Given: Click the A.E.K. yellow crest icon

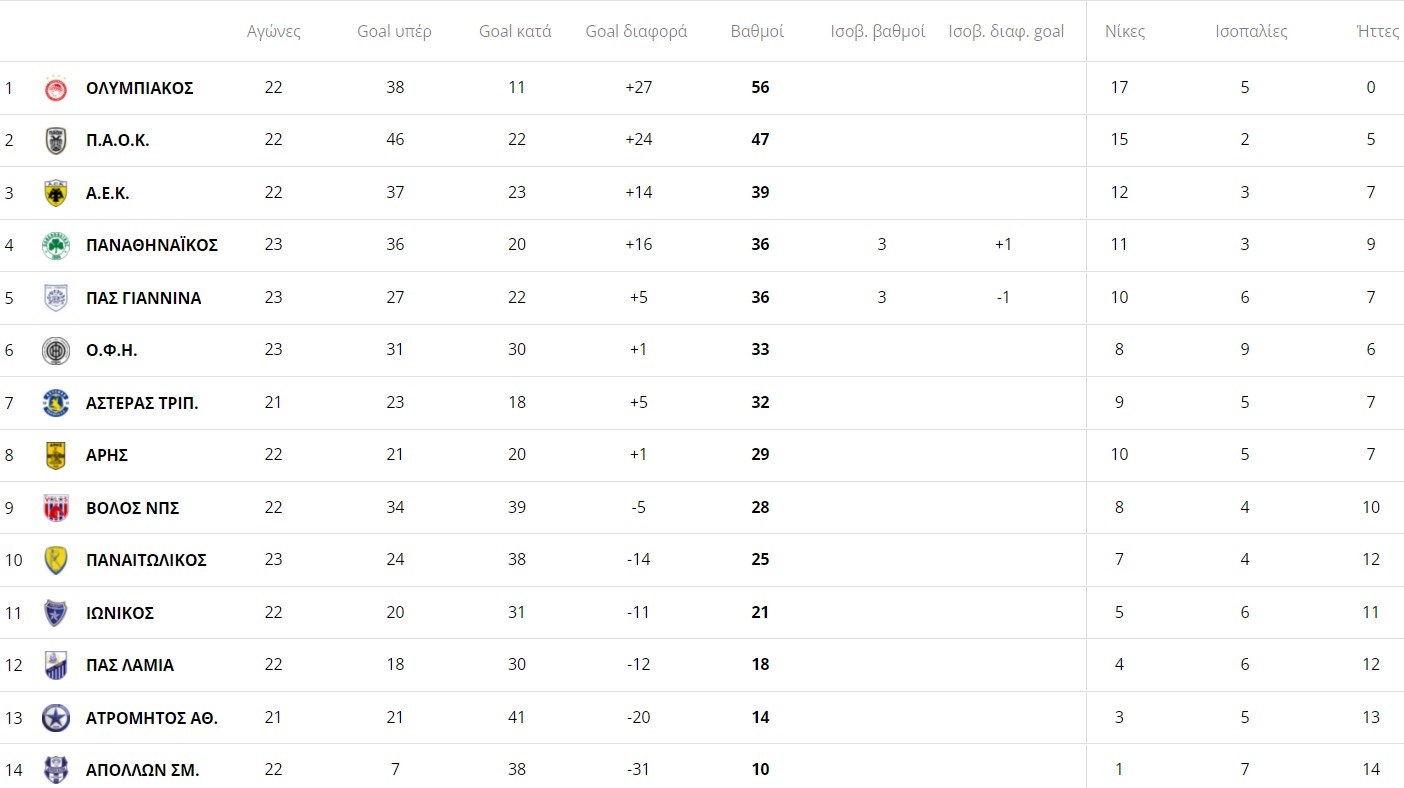Looking at the screenshot, I should [x=56, y=193].
